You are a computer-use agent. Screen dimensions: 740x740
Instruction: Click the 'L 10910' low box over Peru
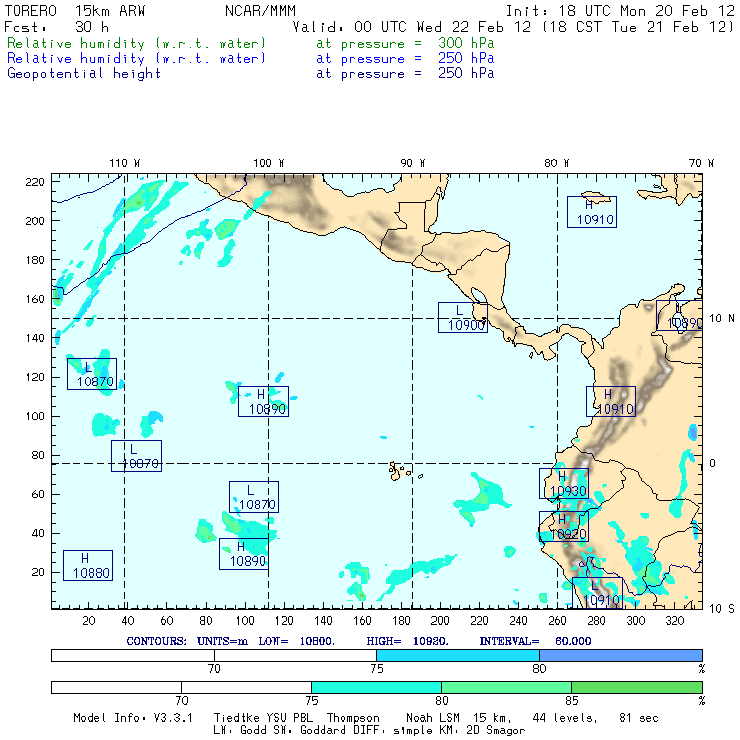pyautogui.click(x=597, y=593)
